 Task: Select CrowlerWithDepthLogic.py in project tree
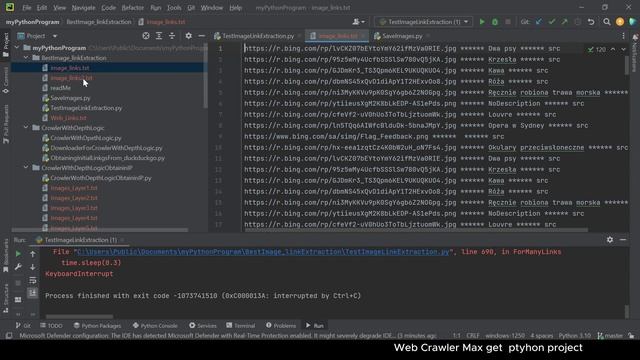click(86, 138)
